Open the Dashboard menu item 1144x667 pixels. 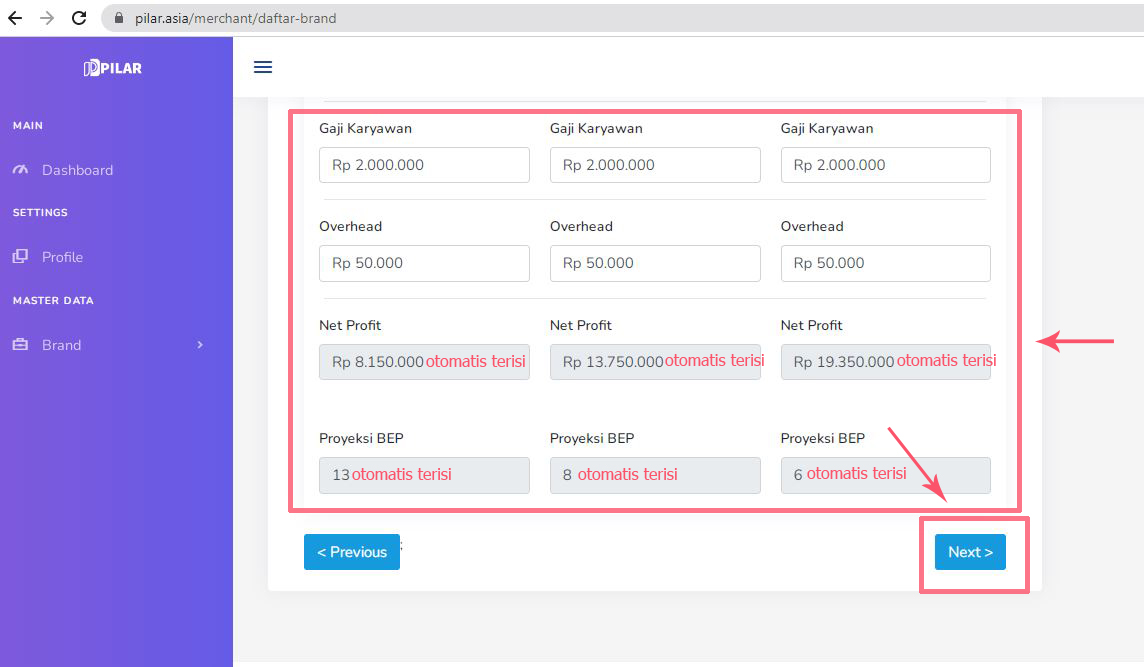tap(77, 170)
